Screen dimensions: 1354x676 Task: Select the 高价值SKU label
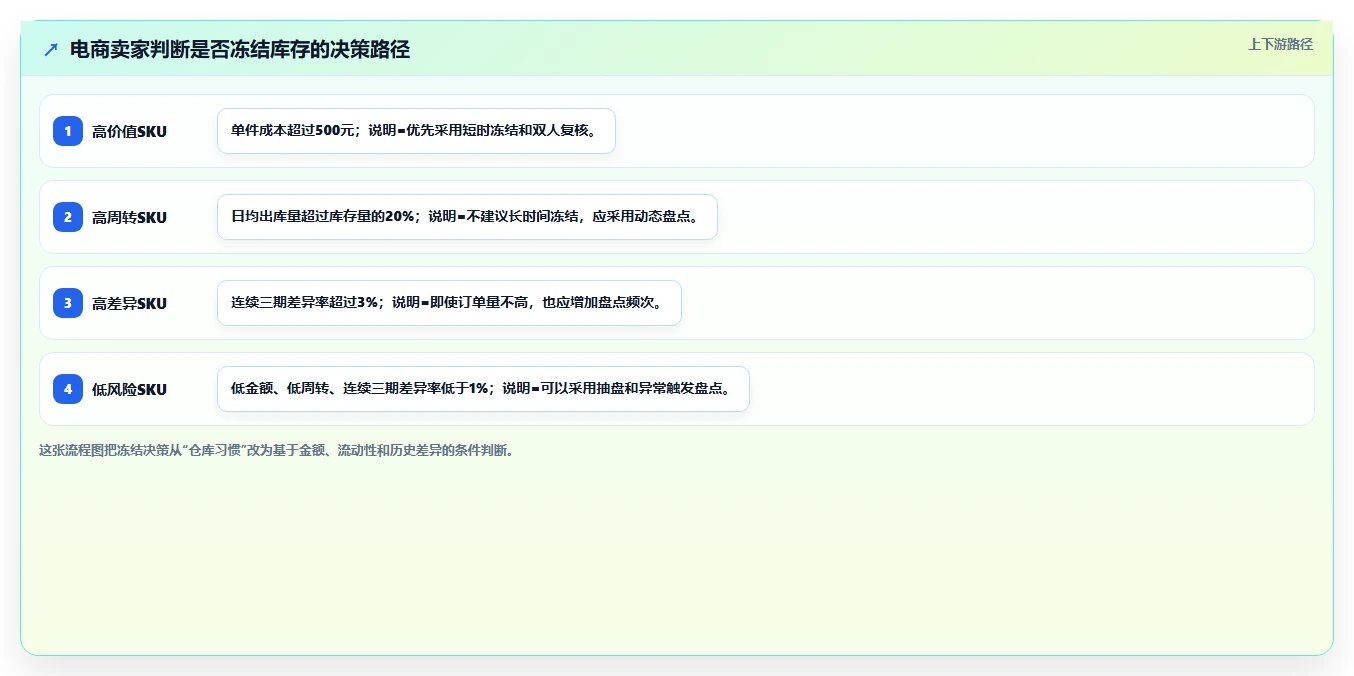(x=129, y=131)
